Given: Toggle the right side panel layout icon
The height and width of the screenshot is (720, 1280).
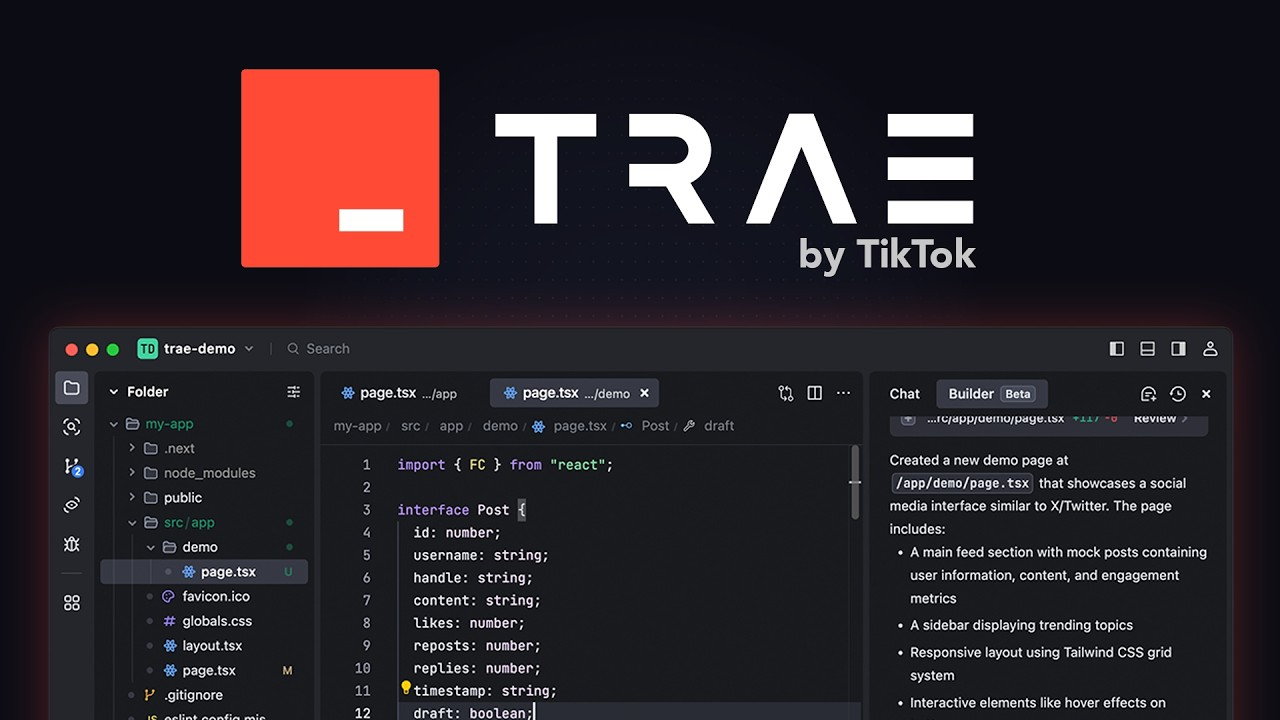Looking at the screenshot, I should [x=1179, y=349].
